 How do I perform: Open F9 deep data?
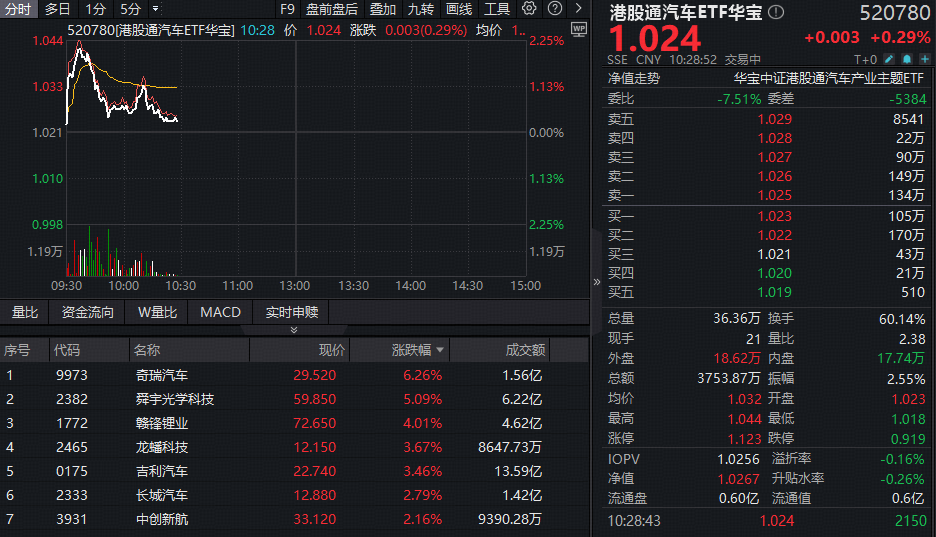point(287,9)
